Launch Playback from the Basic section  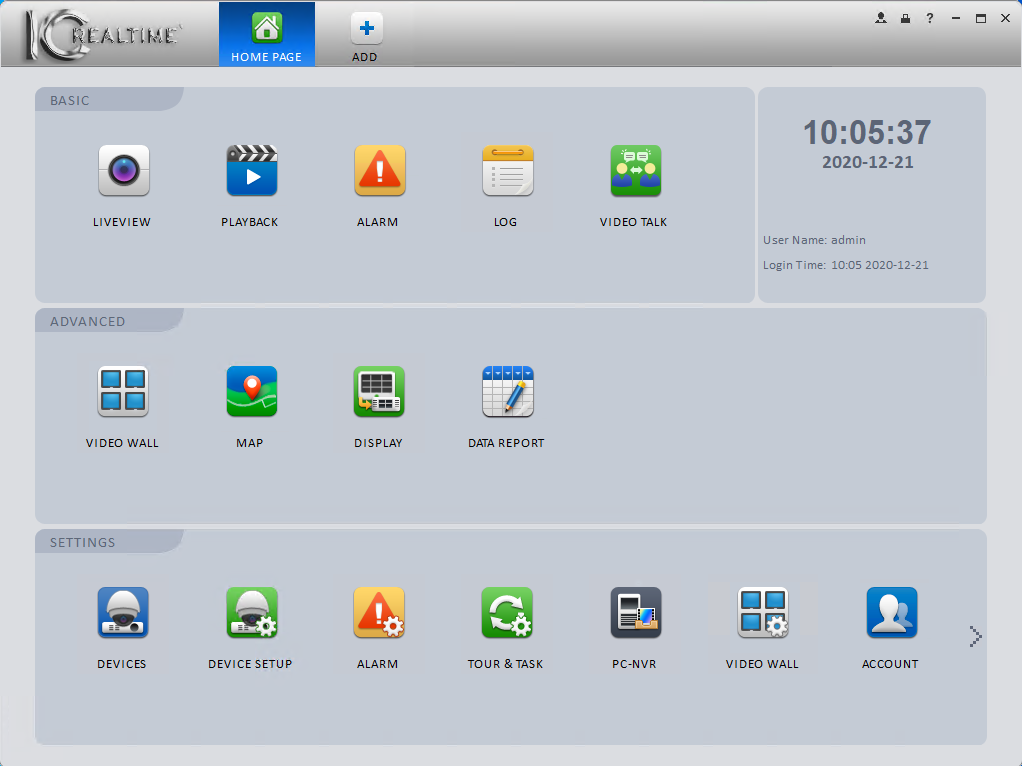click(x=252, y=171)
